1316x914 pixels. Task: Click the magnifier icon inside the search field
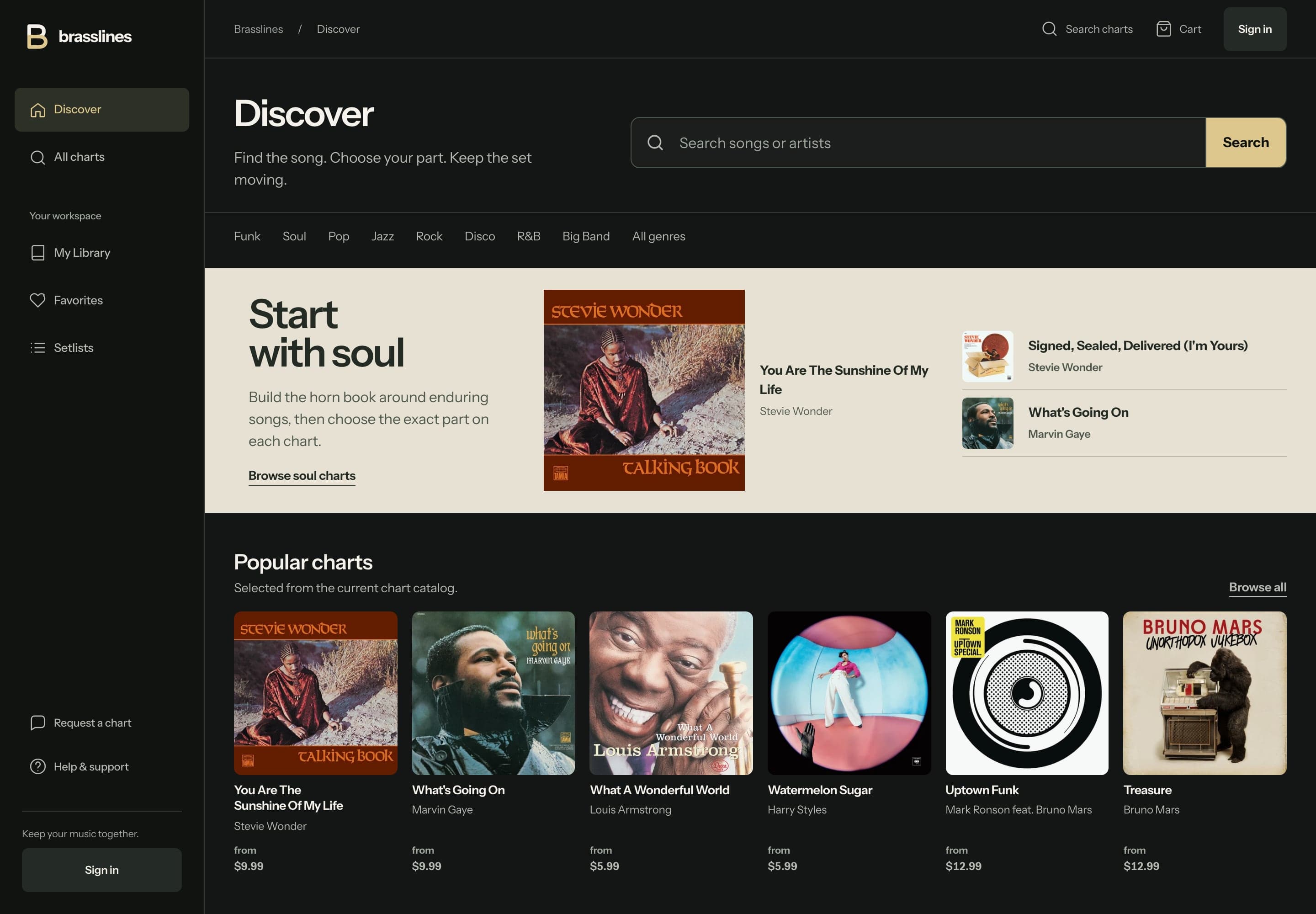pyautogui.click(x=655, y=143)
